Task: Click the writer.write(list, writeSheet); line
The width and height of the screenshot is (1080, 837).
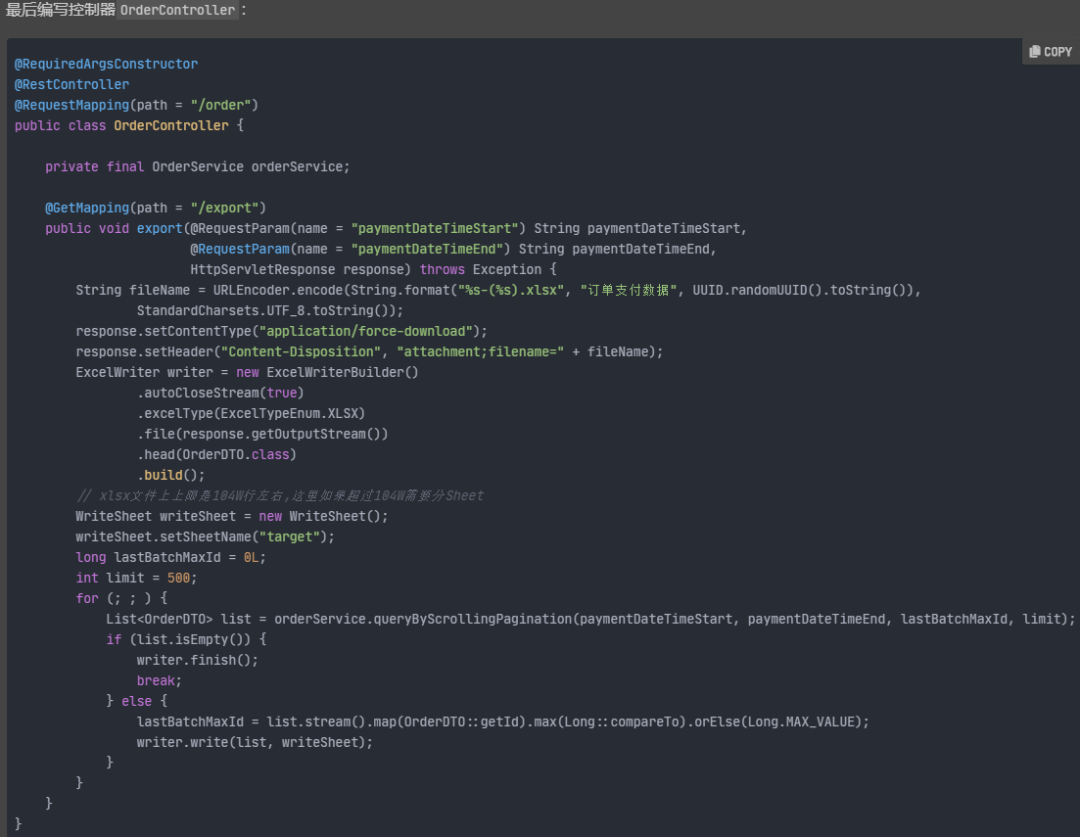Action: (255, 743)
